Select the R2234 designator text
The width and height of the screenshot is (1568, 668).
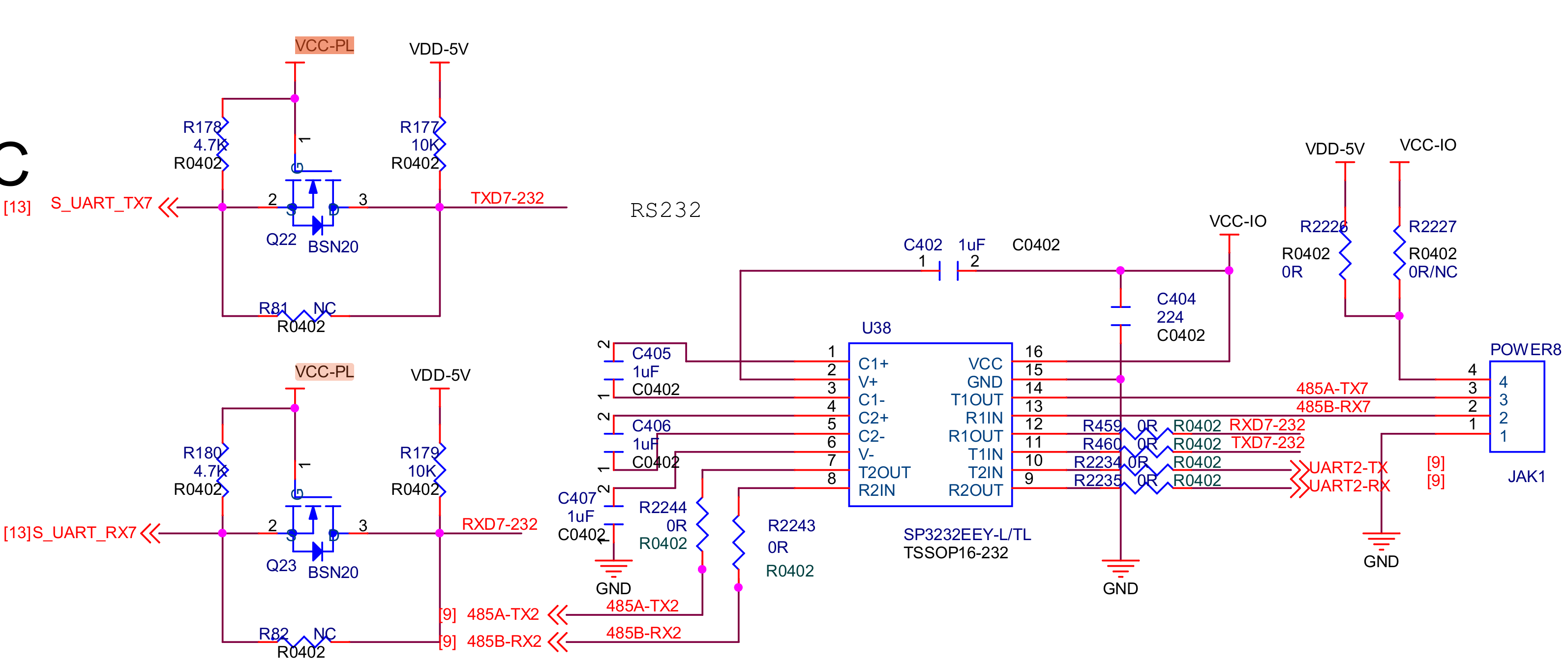click(x=1097, y=462)
